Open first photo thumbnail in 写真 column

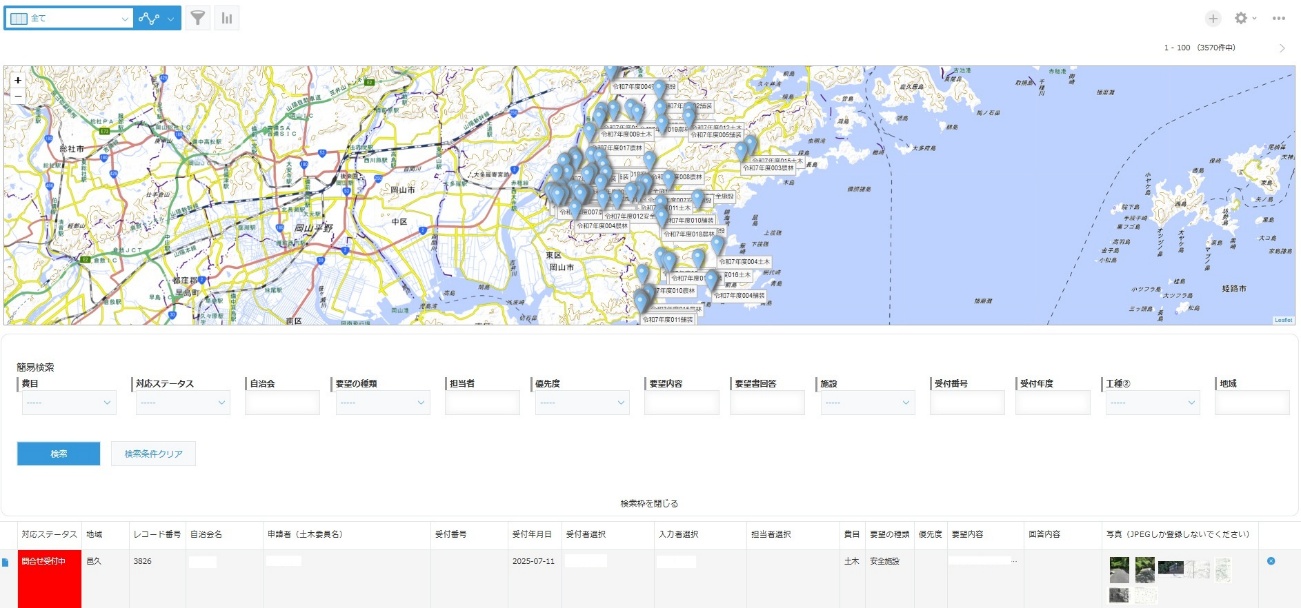(1119, 568)
